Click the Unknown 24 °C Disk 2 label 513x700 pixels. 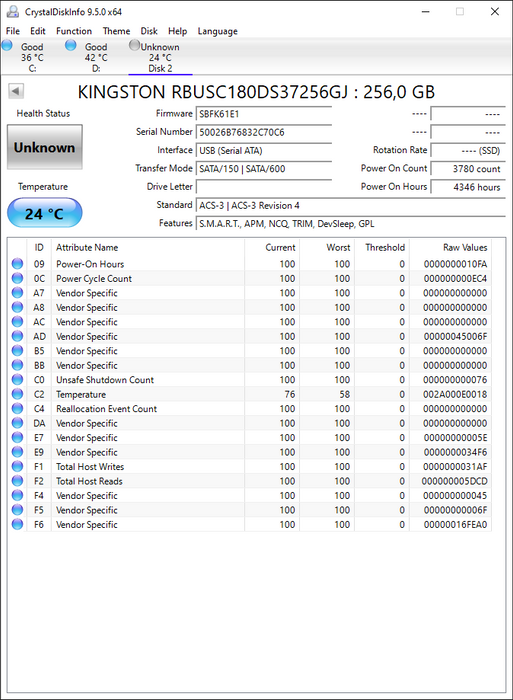[160, 57]
